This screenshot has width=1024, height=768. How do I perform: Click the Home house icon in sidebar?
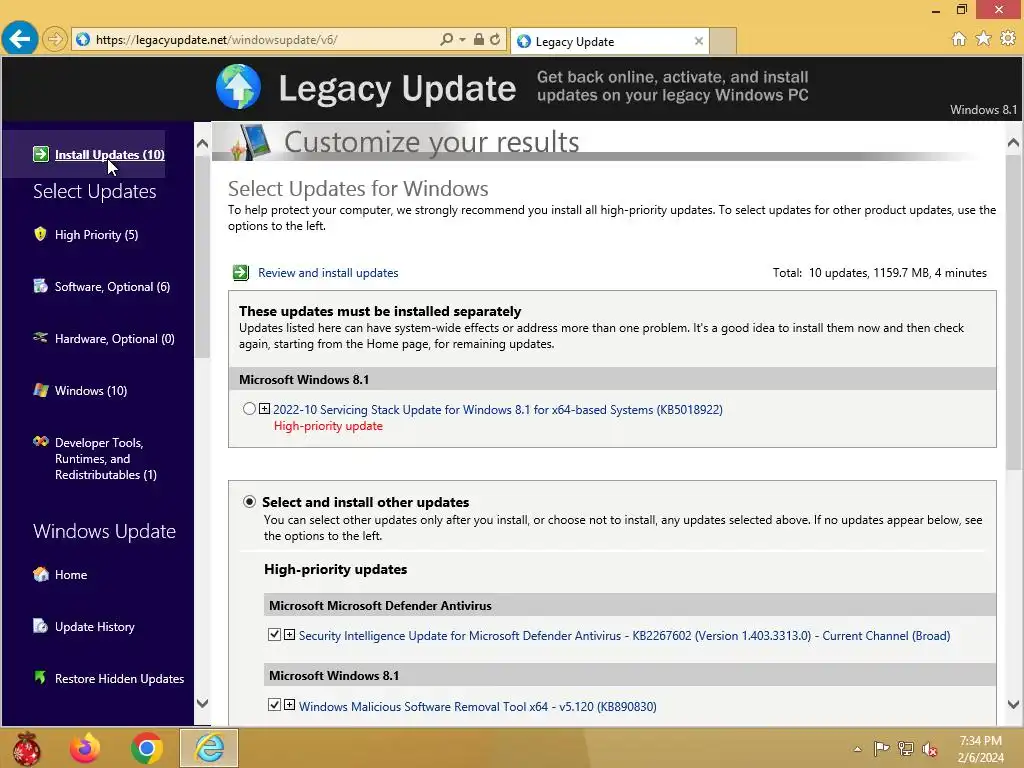tap(40, 574)
